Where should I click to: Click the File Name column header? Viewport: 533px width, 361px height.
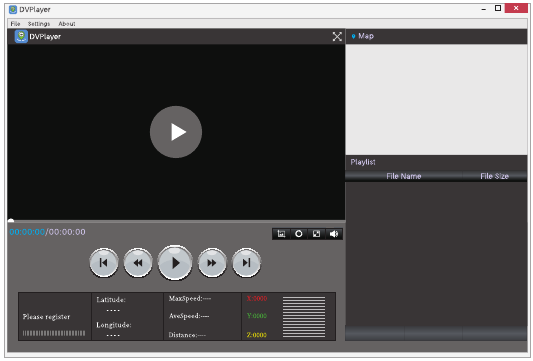click(403, 176)
